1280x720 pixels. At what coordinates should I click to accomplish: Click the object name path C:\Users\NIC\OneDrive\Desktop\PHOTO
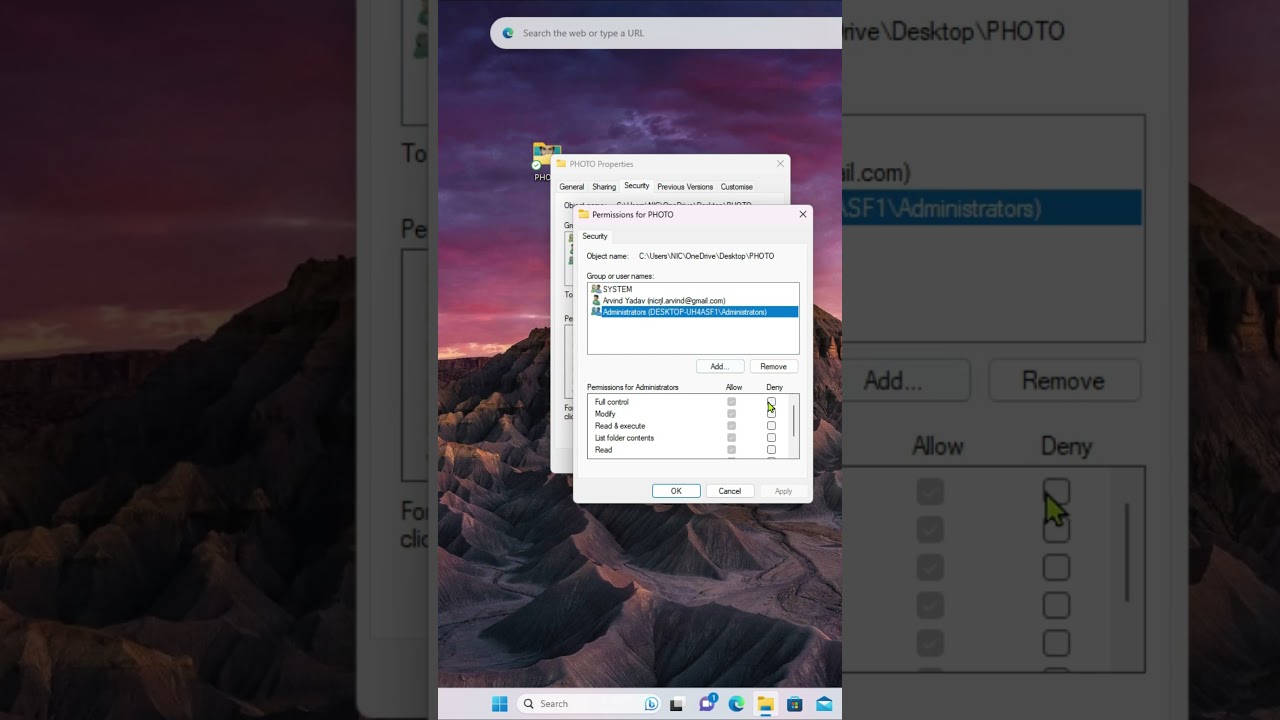pos(706,256)
